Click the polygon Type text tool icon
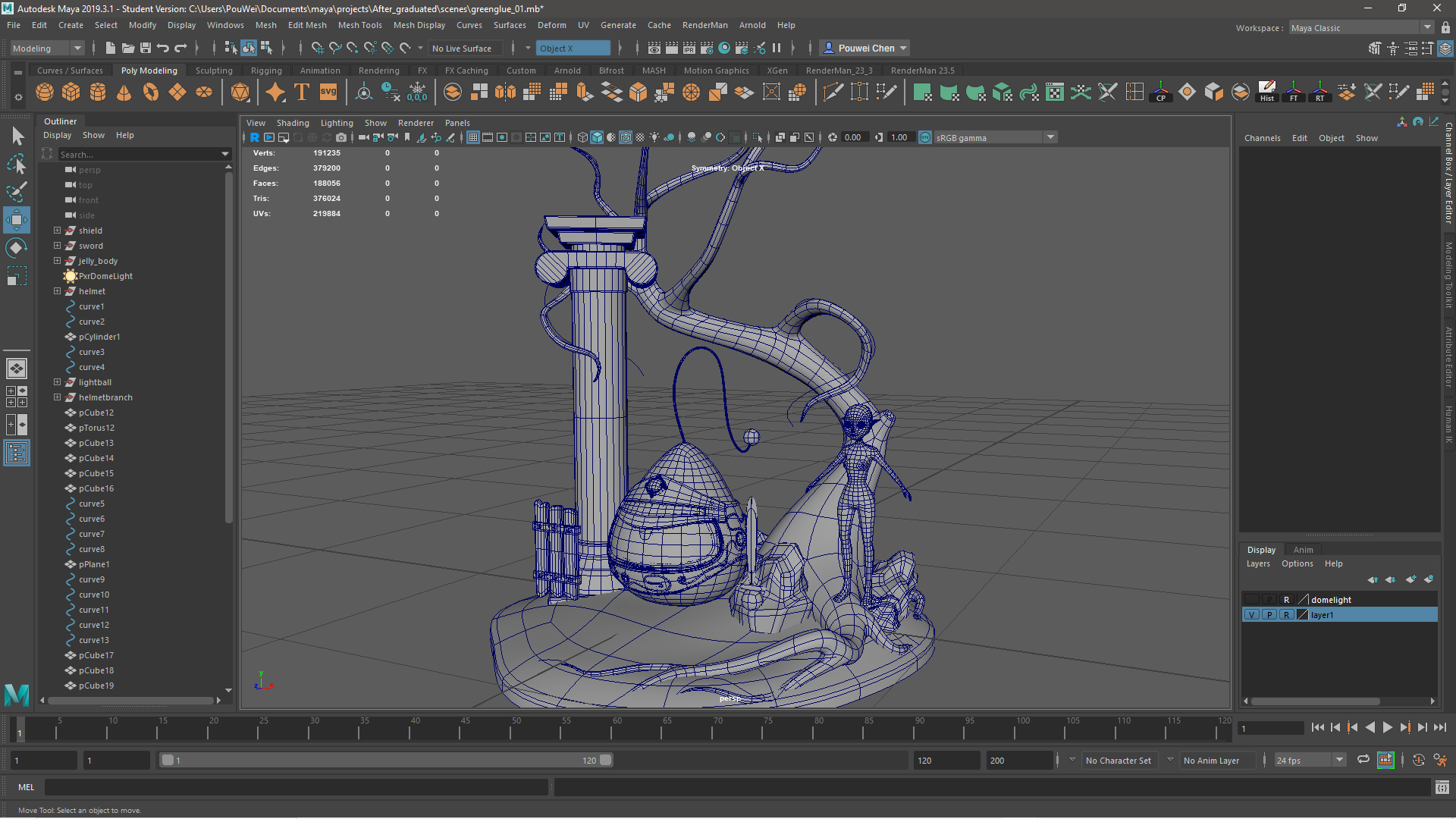1456x819 pixels. 302,93
